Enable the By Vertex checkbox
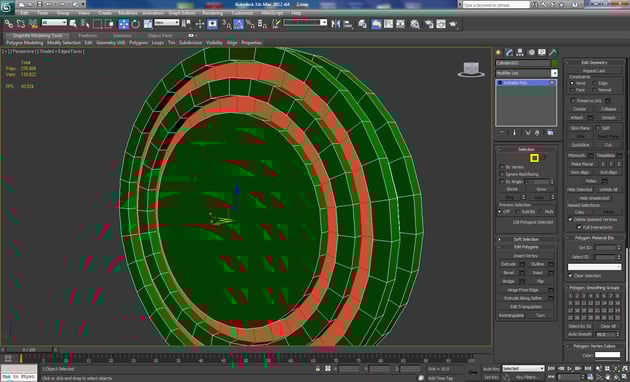The height and width of the screenshot is (382, 630). point(502,167)
